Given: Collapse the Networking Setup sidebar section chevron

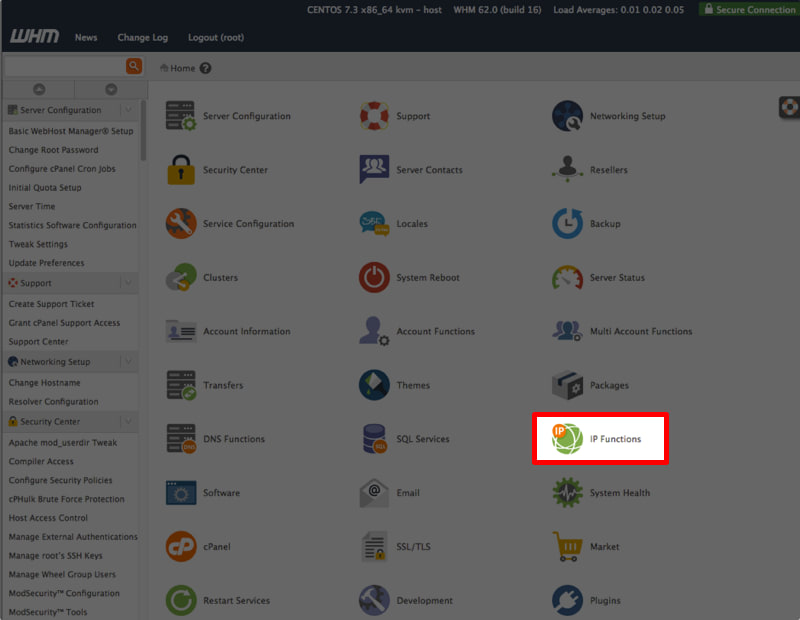Looking at the screenshot, I should (129, 361).
